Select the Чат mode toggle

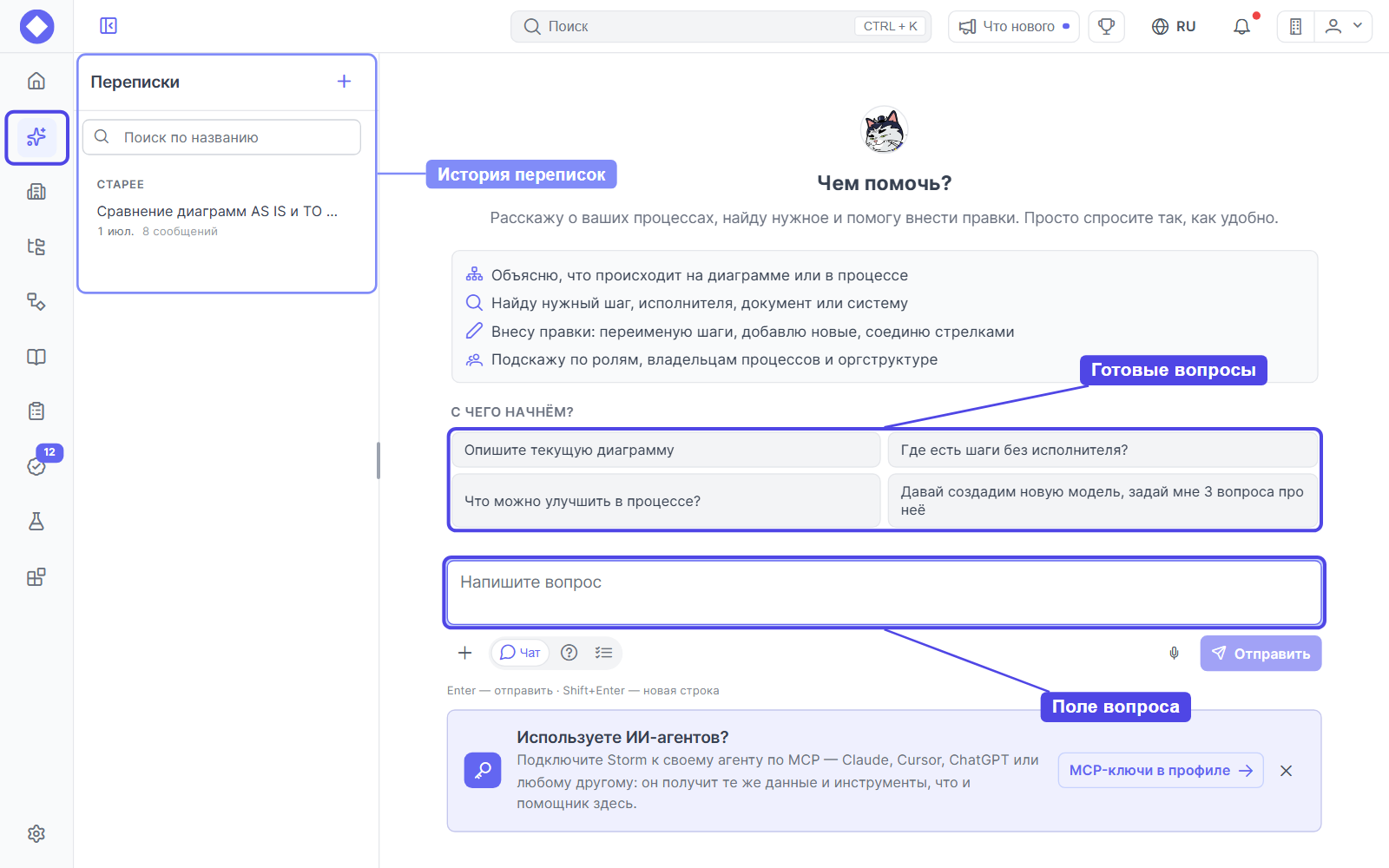[521, 653]
